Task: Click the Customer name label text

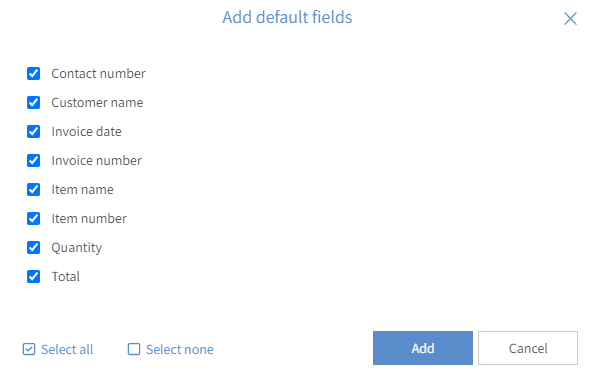Action: pyautogui.click(x=97, y=103)
